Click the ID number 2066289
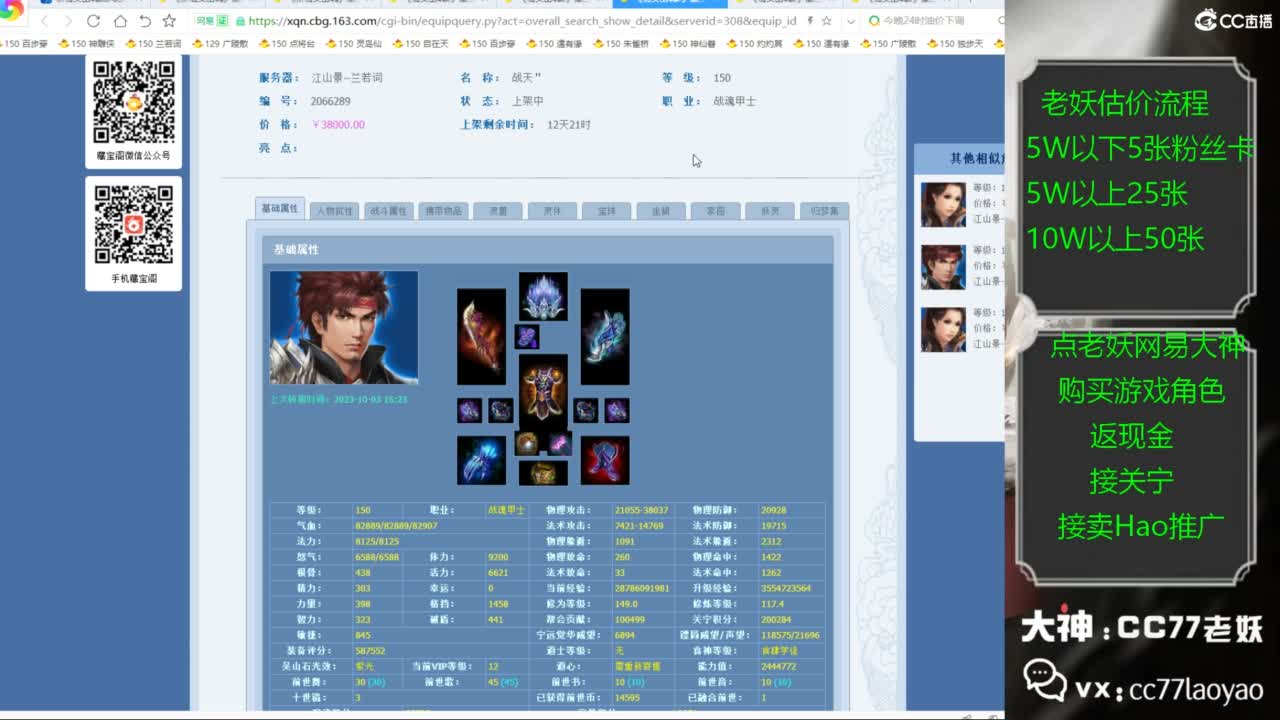The image size is (1280, 720). pos(331,101)
